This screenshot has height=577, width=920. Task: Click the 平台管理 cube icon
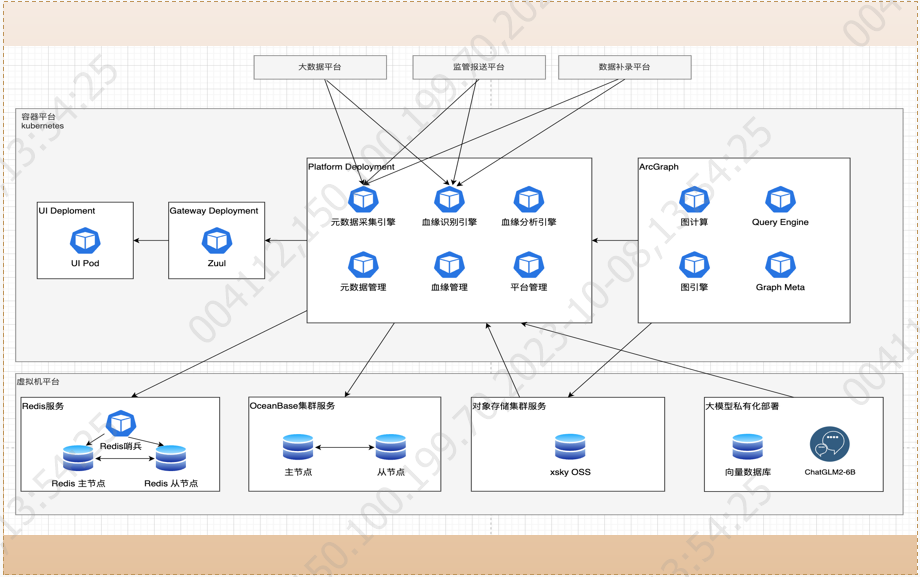point(529,265)
